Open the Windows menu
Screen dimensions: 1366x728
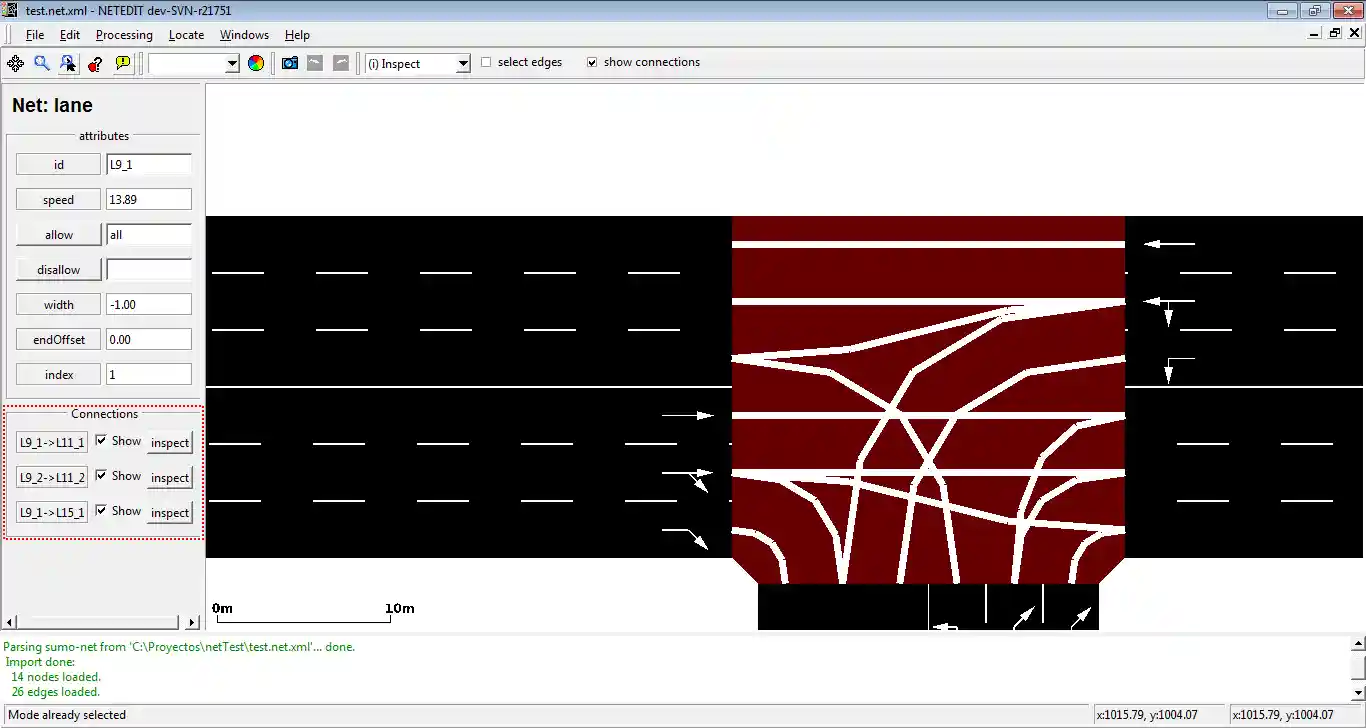tap(244, 35)
